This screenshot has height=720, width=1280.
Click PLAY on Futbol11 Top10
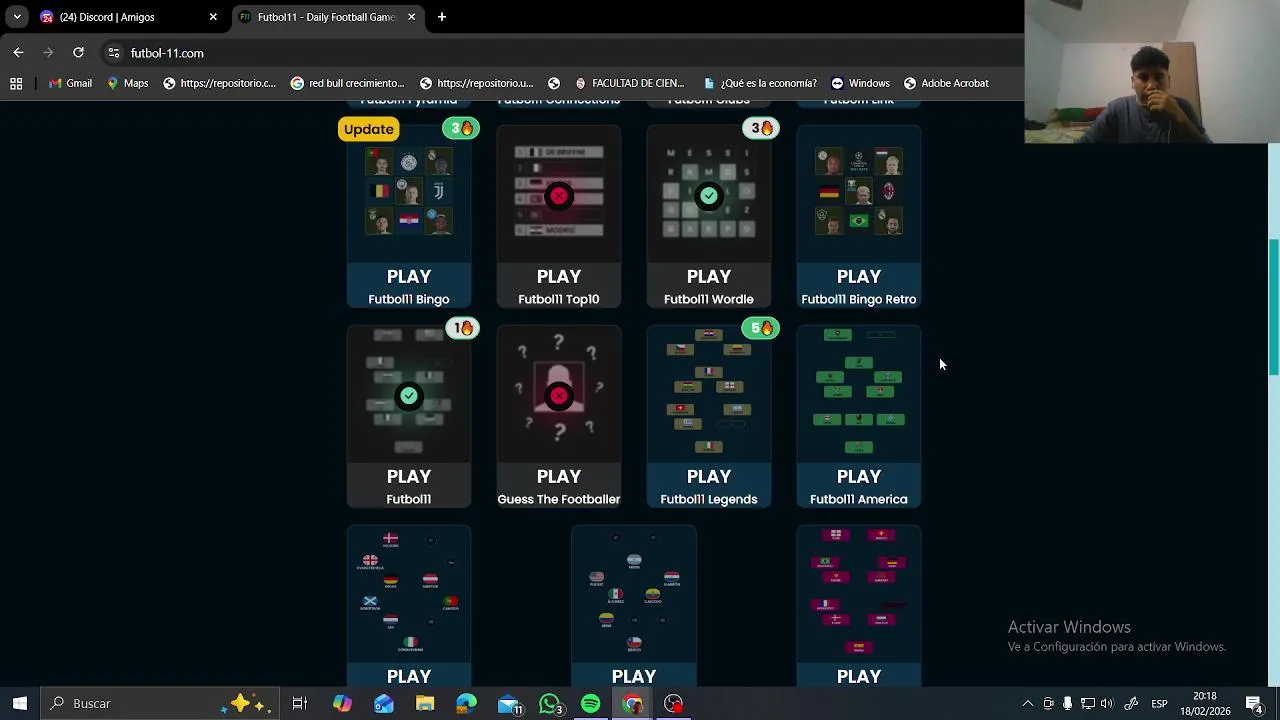point(559,276)
